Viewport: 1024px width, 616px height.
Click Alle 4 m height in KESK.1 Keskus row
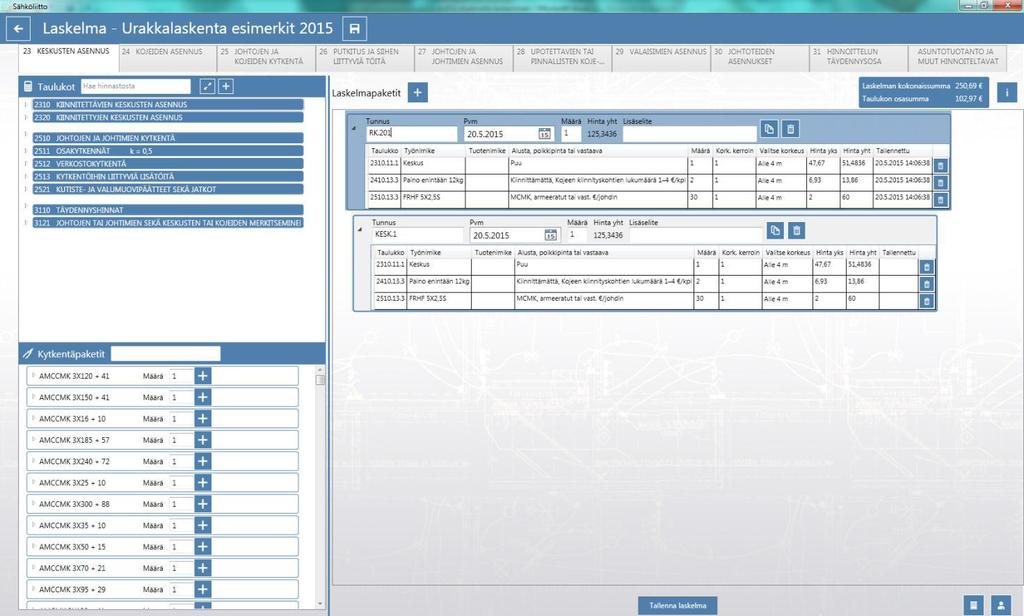[x=787, y=265]
